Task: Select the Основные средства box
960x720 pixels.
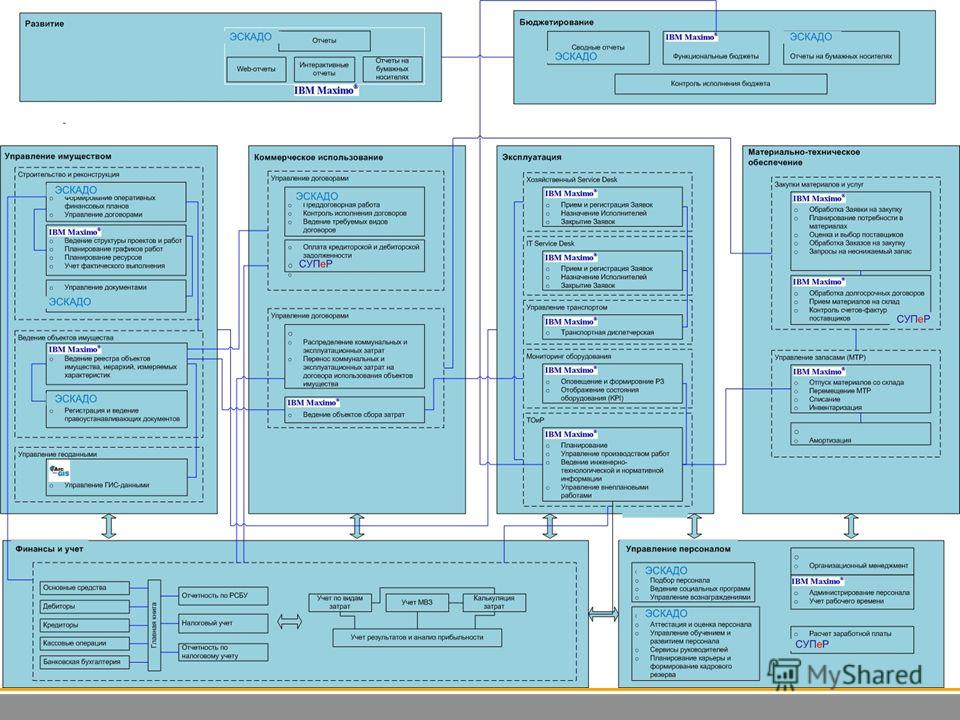Action: point(85,588)
